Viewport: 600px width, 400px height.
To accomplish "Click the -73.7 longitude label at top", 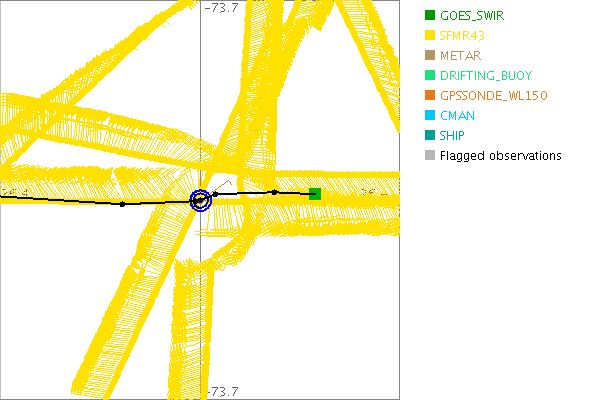I will 221,8.
